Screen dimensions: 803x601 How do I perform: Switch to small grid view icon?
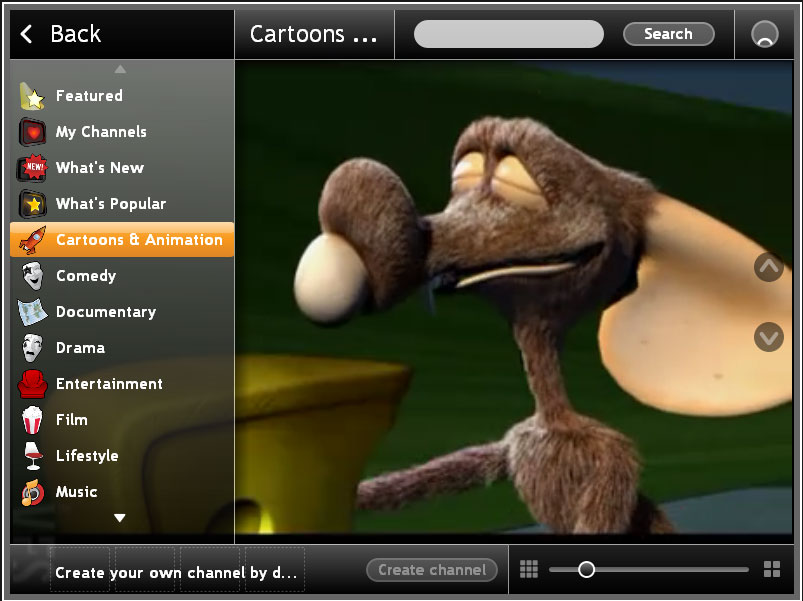pos(529,569)
